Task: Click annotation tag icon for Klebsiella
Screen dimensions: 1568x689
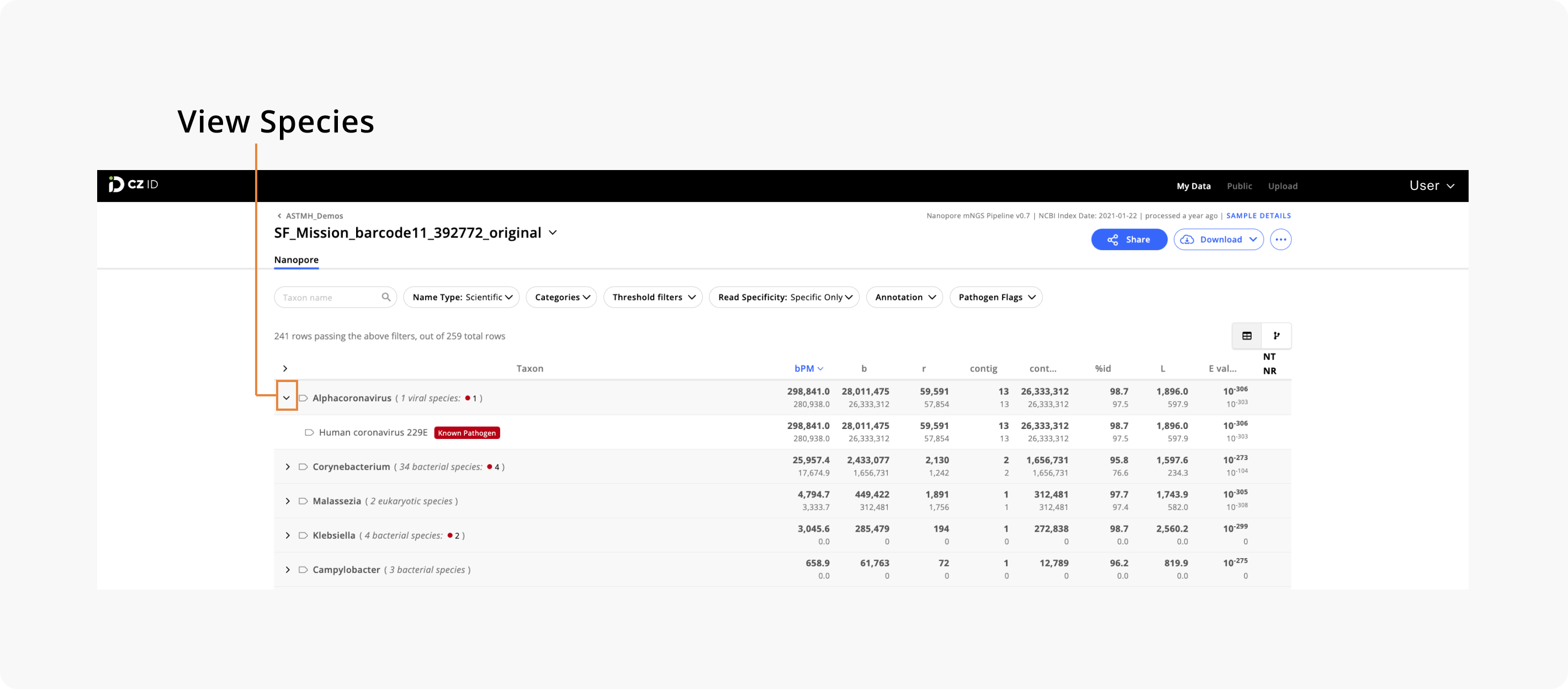Action: coord(303,535)
